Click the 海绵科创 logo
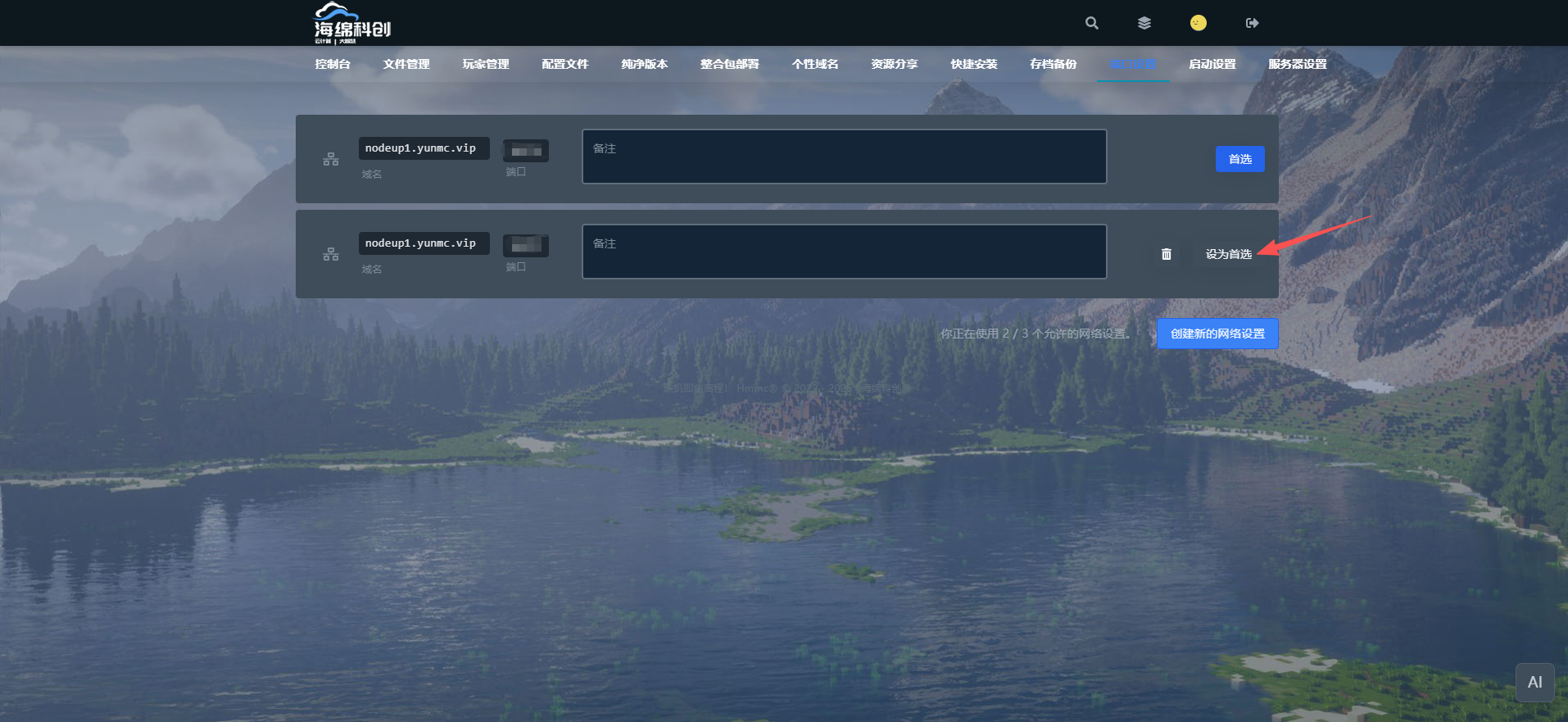Image resolution: width=1568 pixels, height=722 pixels. click(352, 23)
